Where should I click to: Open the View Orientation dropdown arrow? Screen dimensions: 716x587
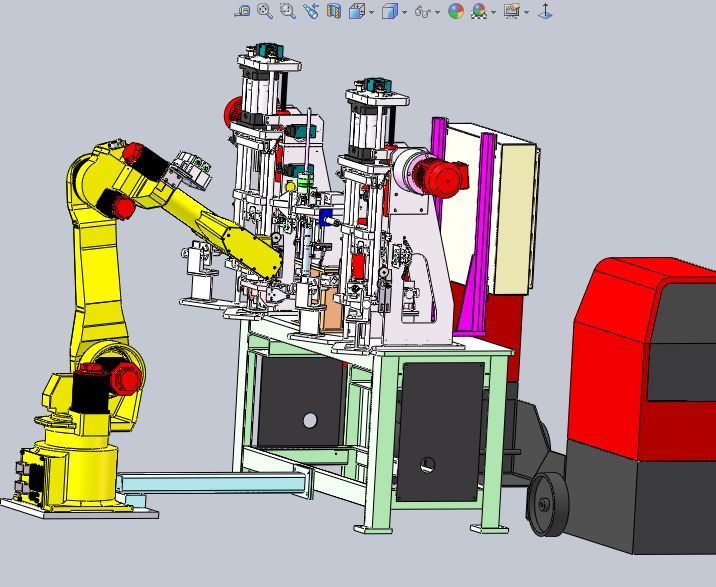371,12
